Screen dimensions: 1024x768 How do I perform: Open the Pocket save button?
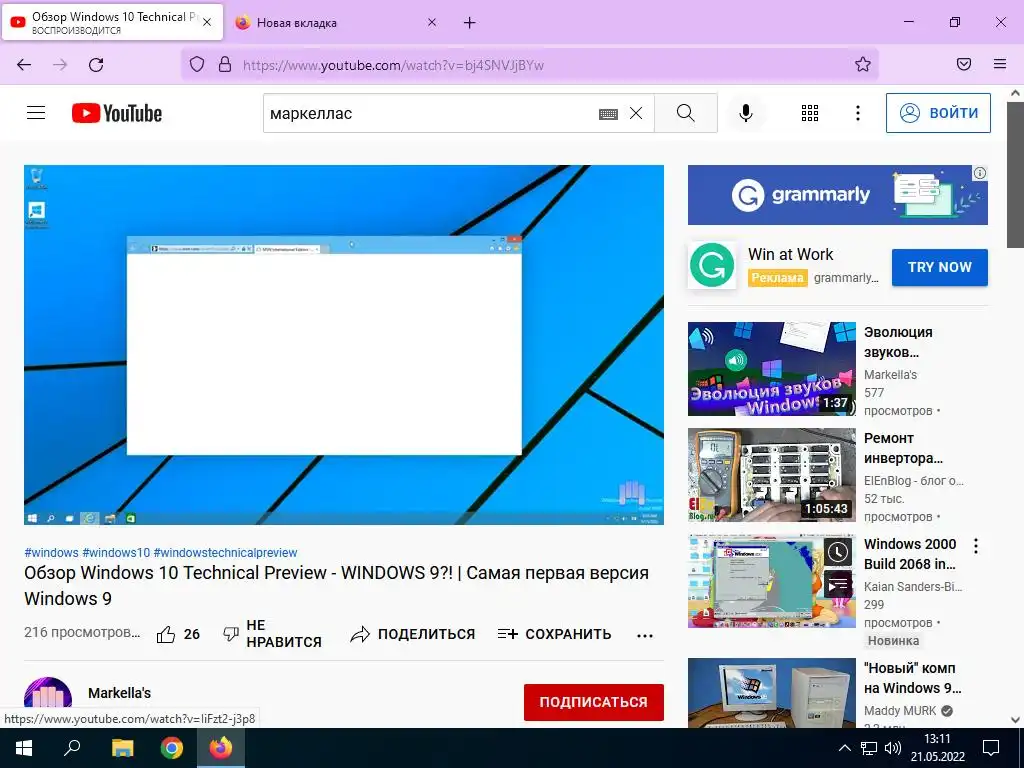coord(964,64)
